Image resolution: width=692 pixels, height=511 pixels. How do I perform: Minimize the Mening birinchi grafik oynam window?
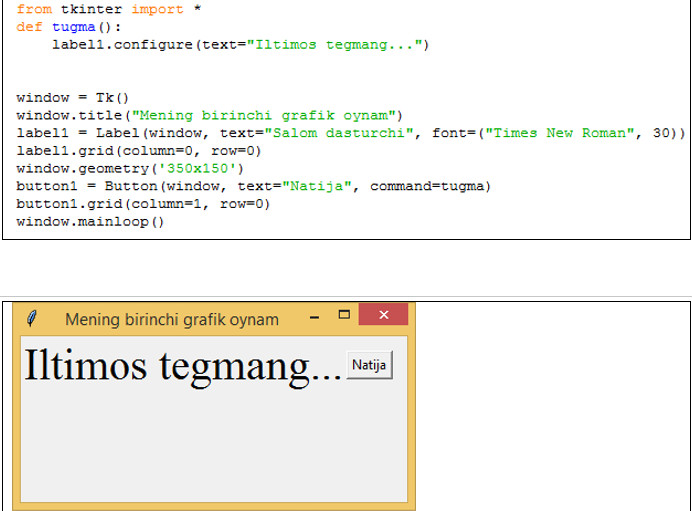click(315, 317)
